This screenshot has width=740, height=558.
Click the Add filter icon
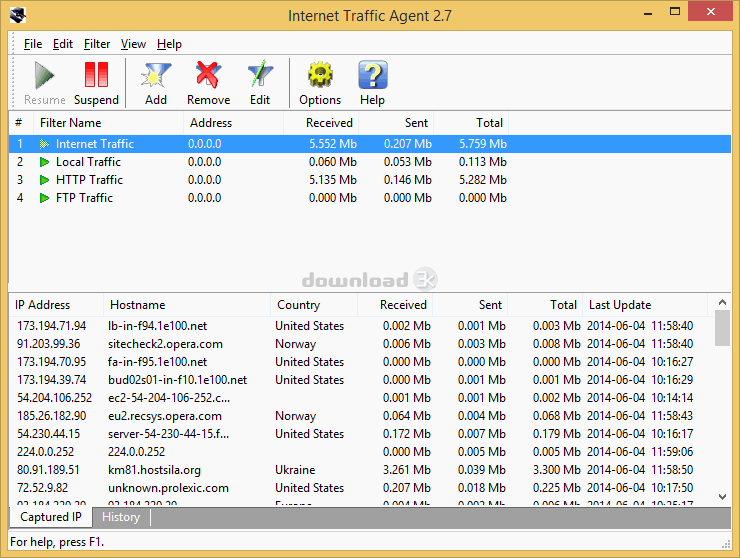[x=156, y=76]
